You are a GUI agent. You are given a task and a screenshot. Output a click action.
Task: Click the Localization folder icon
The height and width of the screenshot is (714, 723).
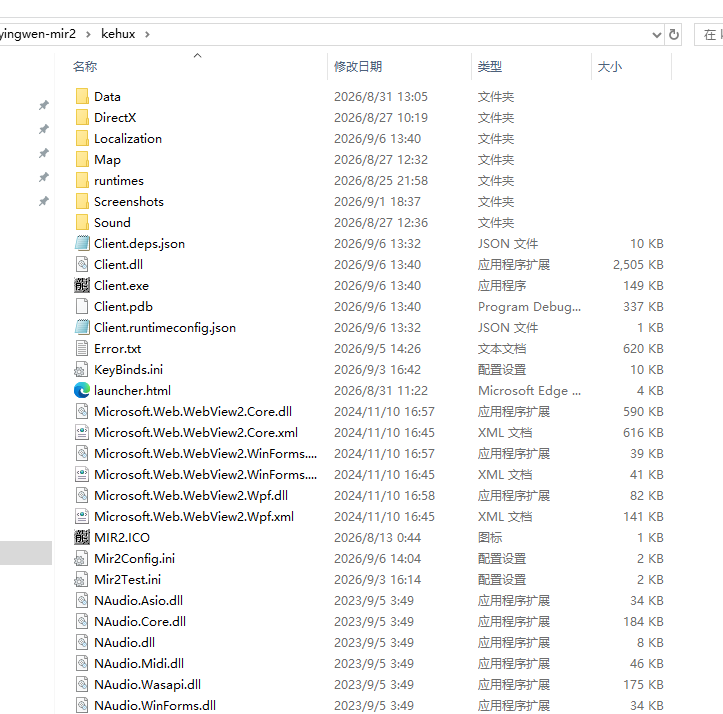[x=82, y=138]
